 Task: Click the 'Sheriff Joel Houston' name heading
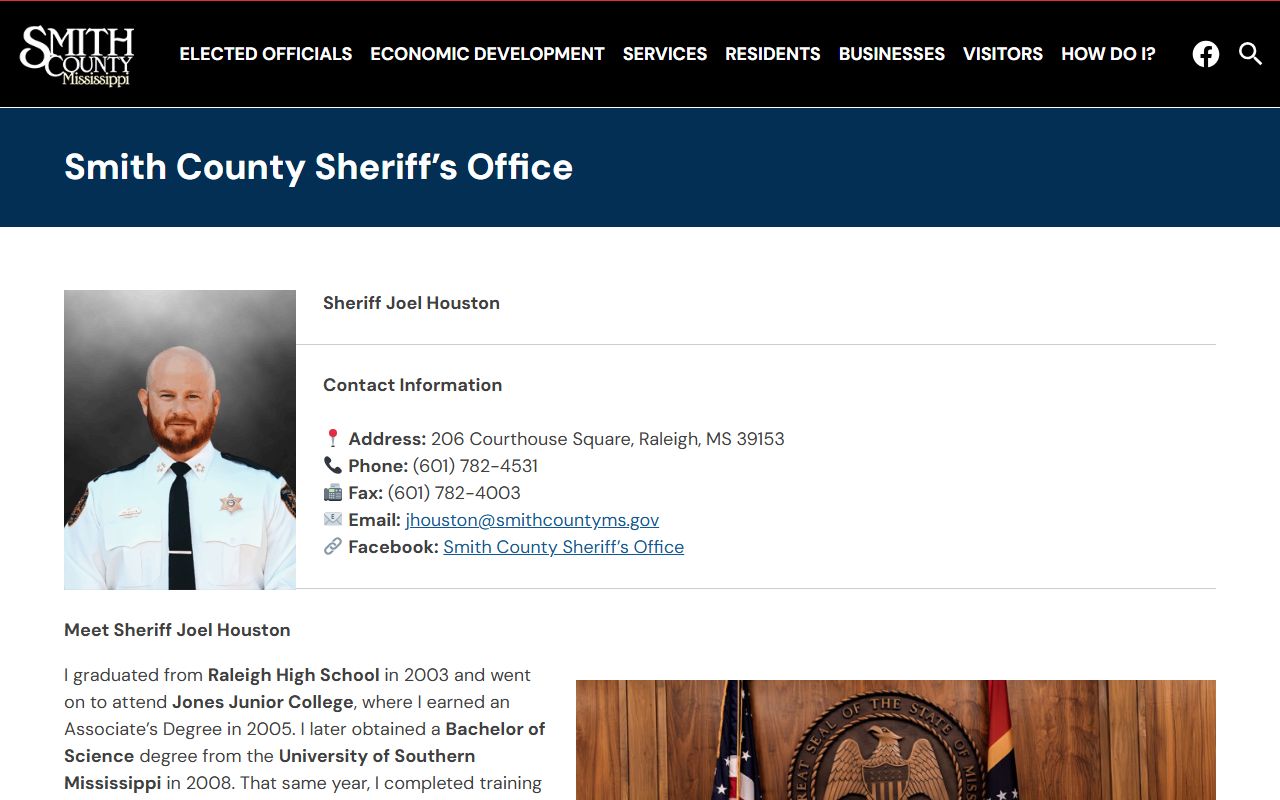411,303
